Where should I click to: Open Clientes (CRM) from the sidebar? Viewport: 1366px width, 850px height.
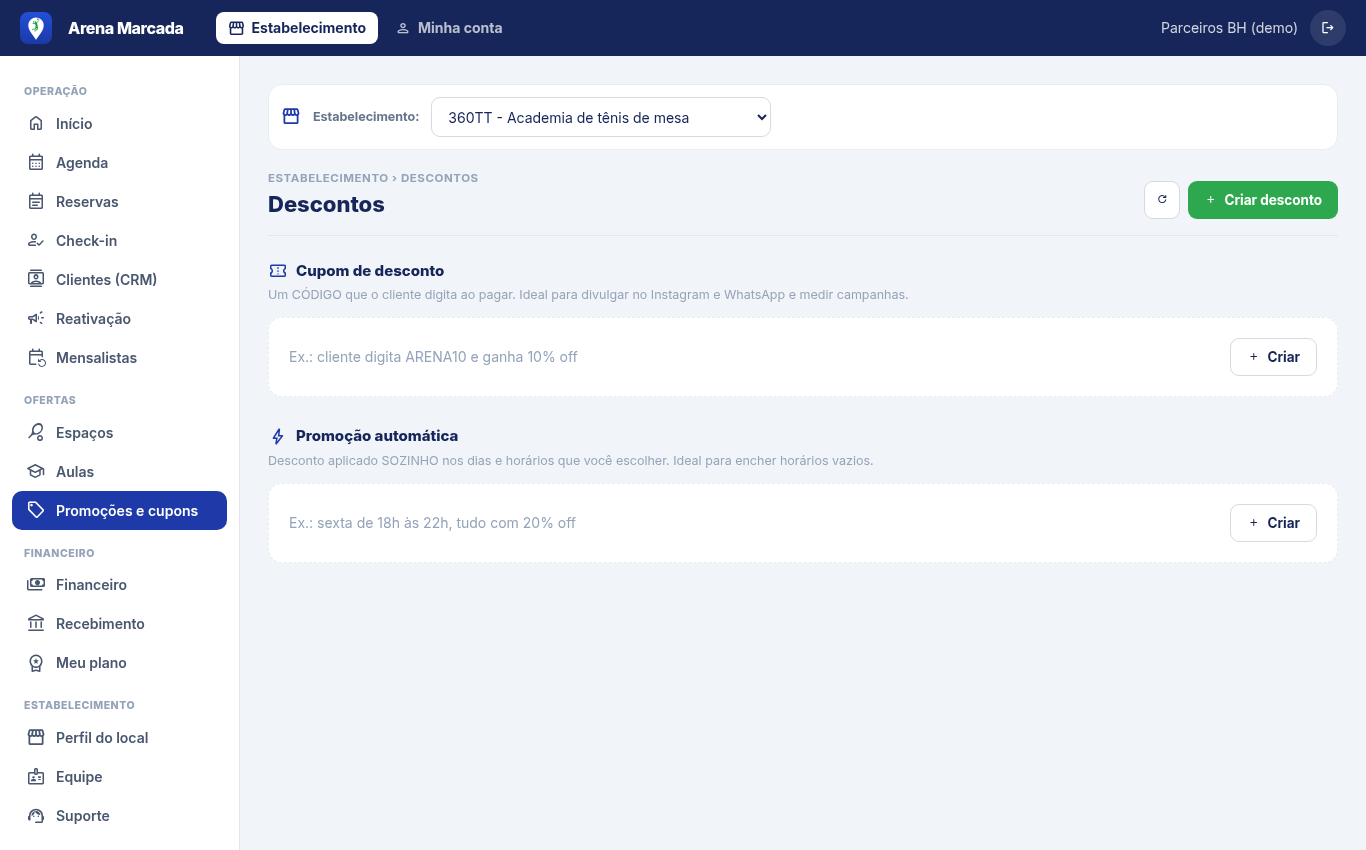(x=119, y=280)
